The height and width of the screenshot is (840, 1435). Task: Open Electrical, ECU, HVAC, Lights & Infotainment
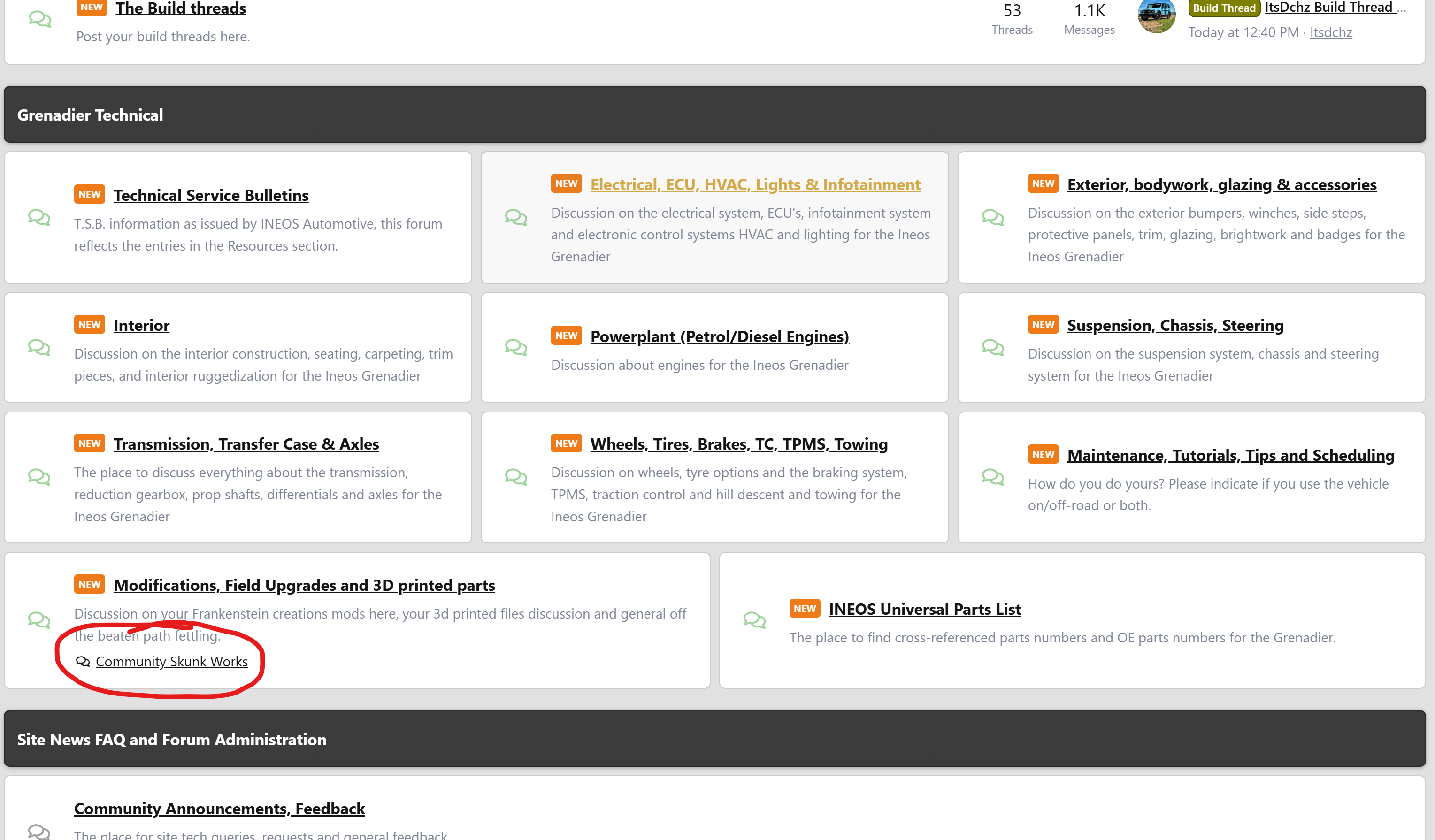coord(756,184)
